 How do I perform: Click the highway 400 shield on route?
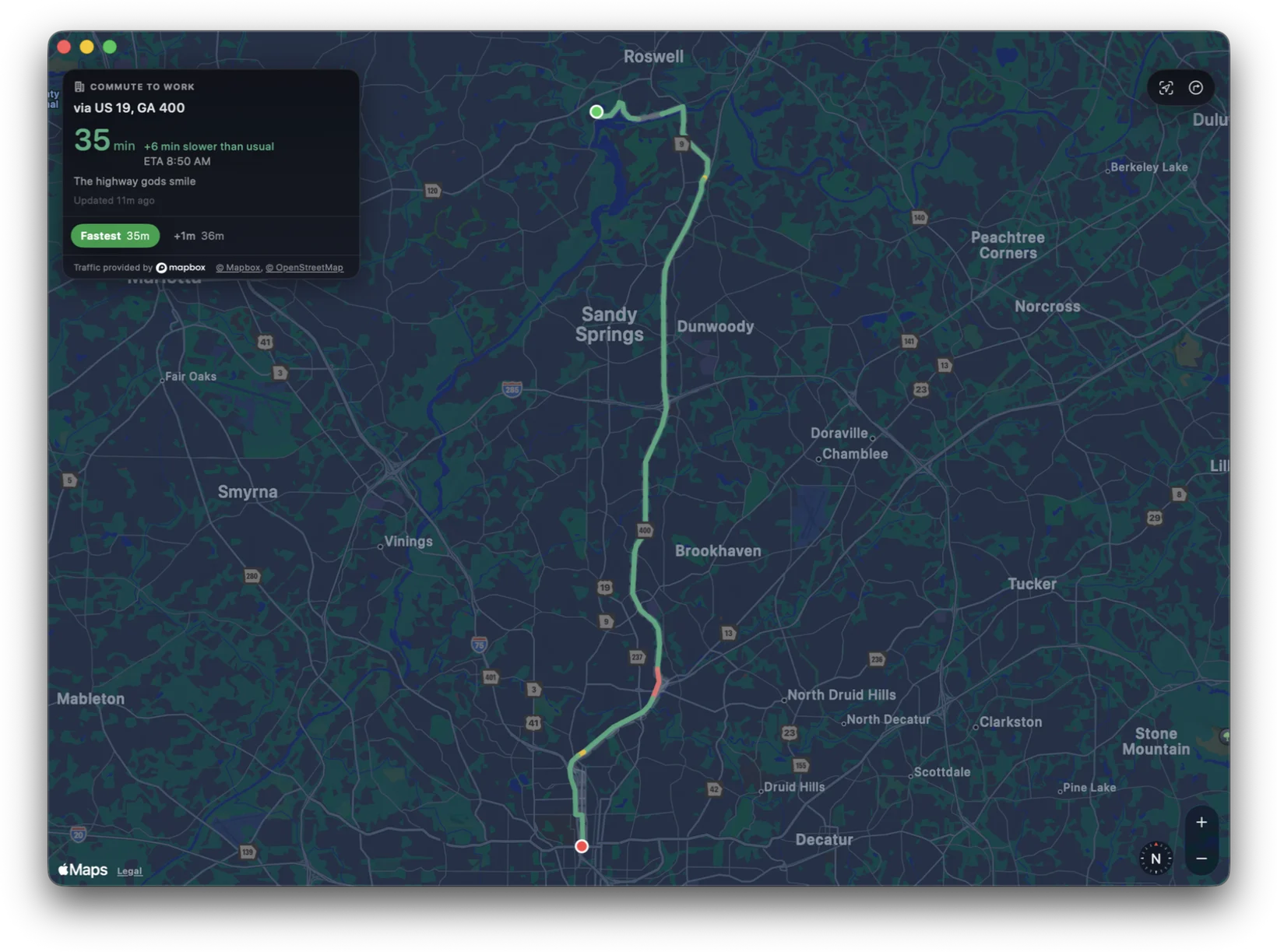(x=645, y=530)
